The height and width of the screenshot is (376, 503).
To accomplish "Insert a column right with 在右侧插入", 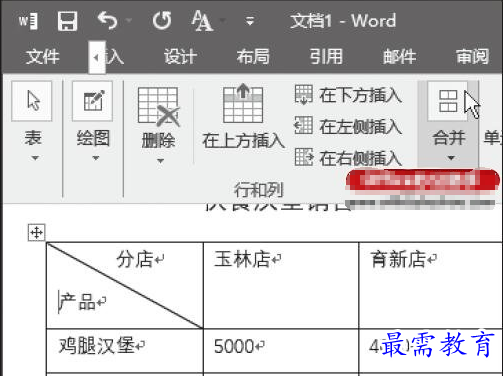I will pos(348,158).
